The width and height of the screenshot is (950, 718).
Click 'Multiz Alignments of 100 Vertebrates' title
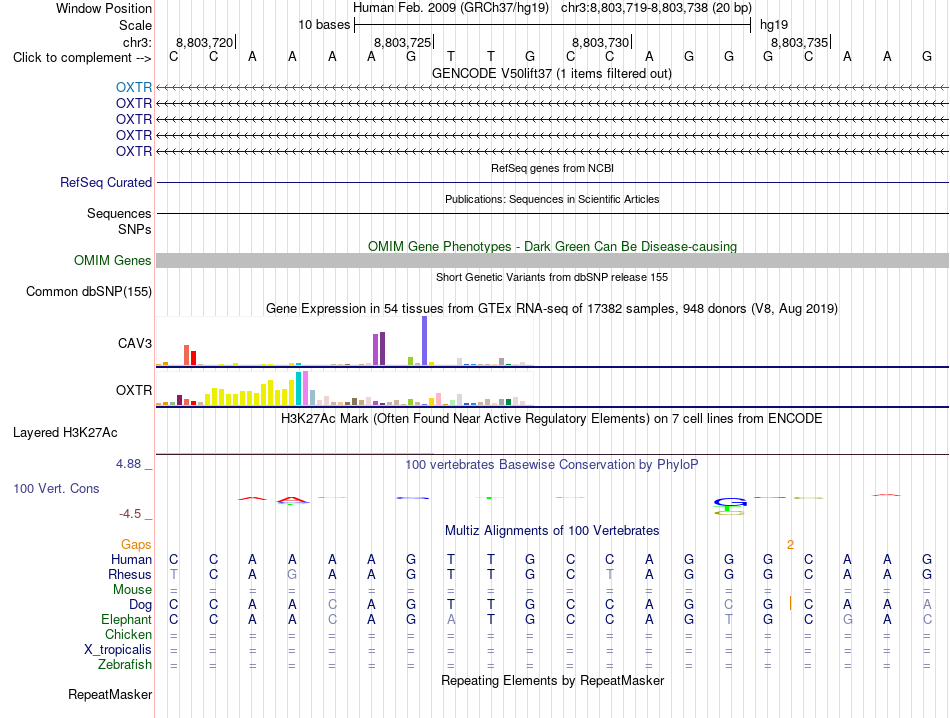point(552,531)
